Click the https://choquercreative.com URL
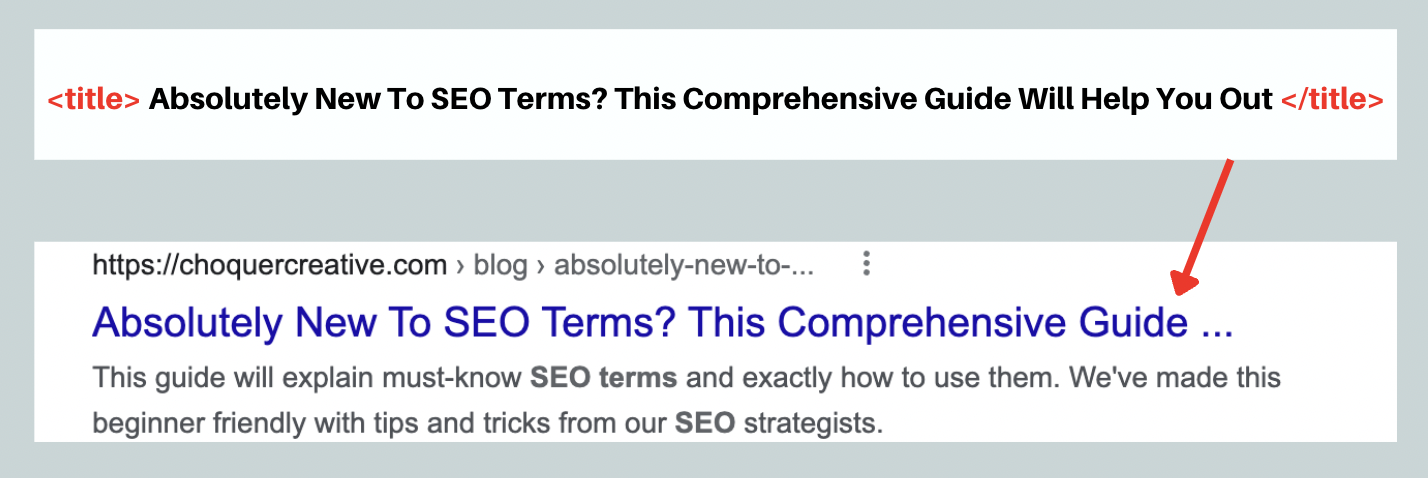Viewport: 1428px width, 478px height. tap(269, 265)
